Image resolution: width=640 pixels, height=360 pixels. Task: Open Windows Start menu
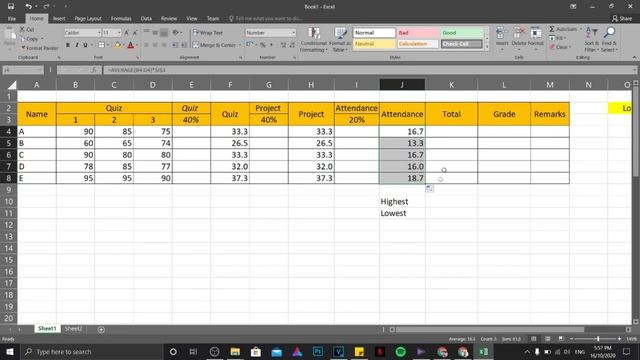click(x=10, y=351)
